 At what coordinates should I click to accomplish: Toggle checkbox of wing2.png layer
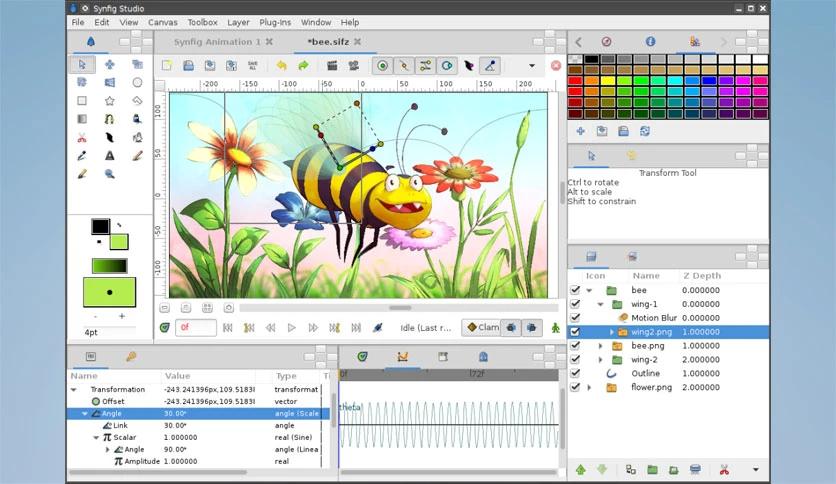point(575,332)
